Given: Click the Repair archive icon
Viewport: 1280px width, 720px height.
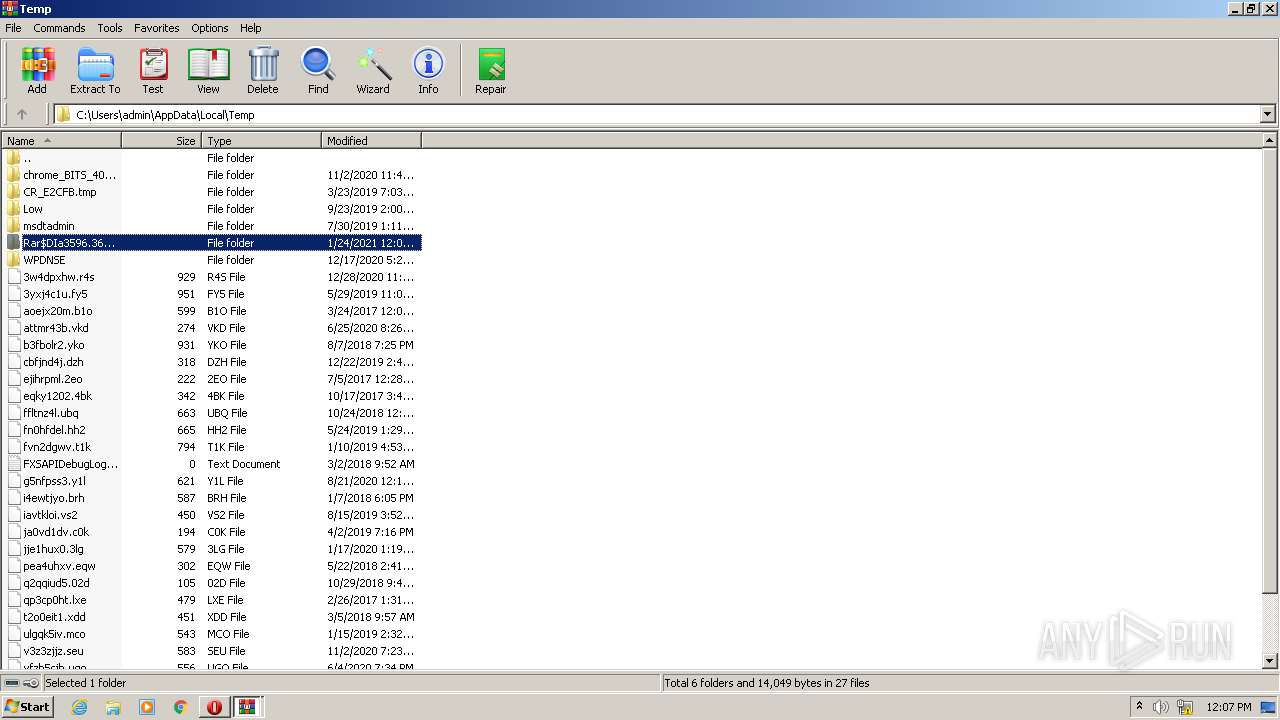Looking at the screenshot, I should [490, 71].
